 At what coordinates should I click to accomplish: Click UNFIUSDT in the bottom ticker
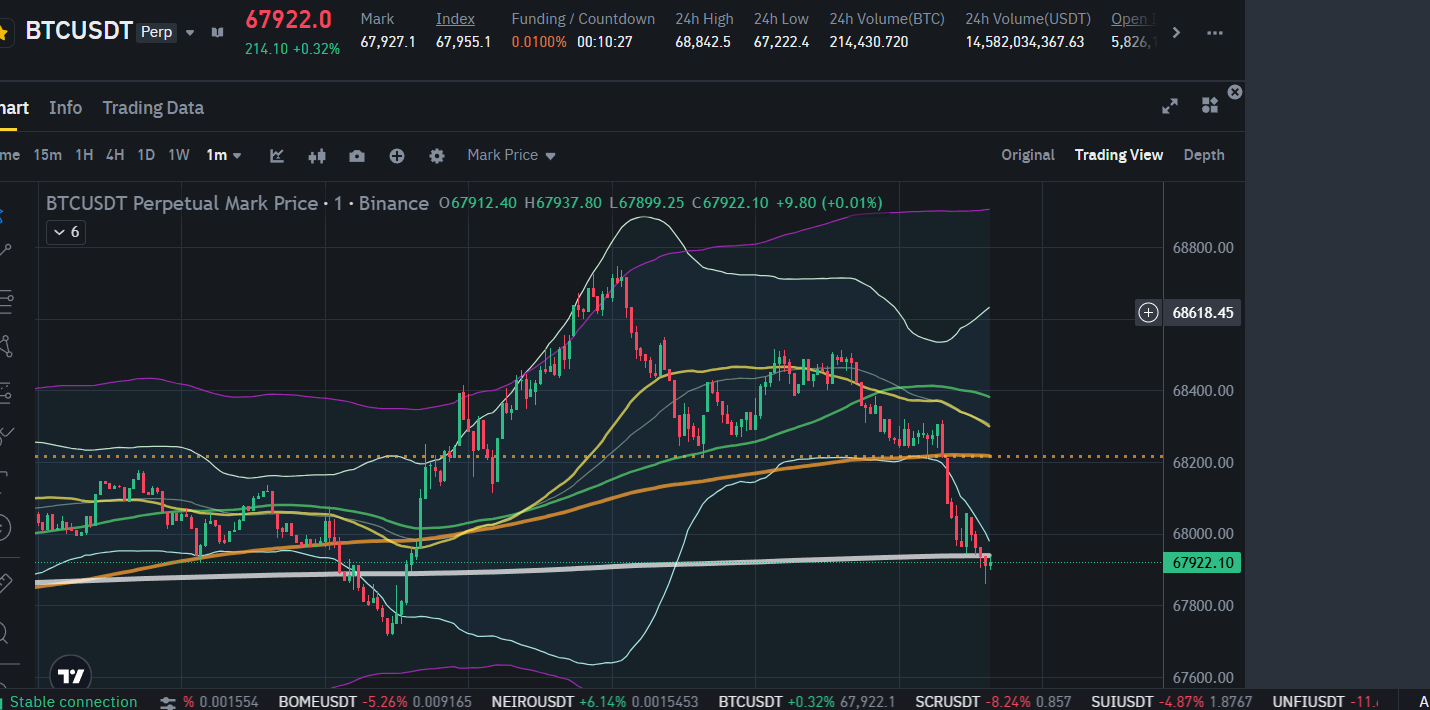pos(1307,702)
